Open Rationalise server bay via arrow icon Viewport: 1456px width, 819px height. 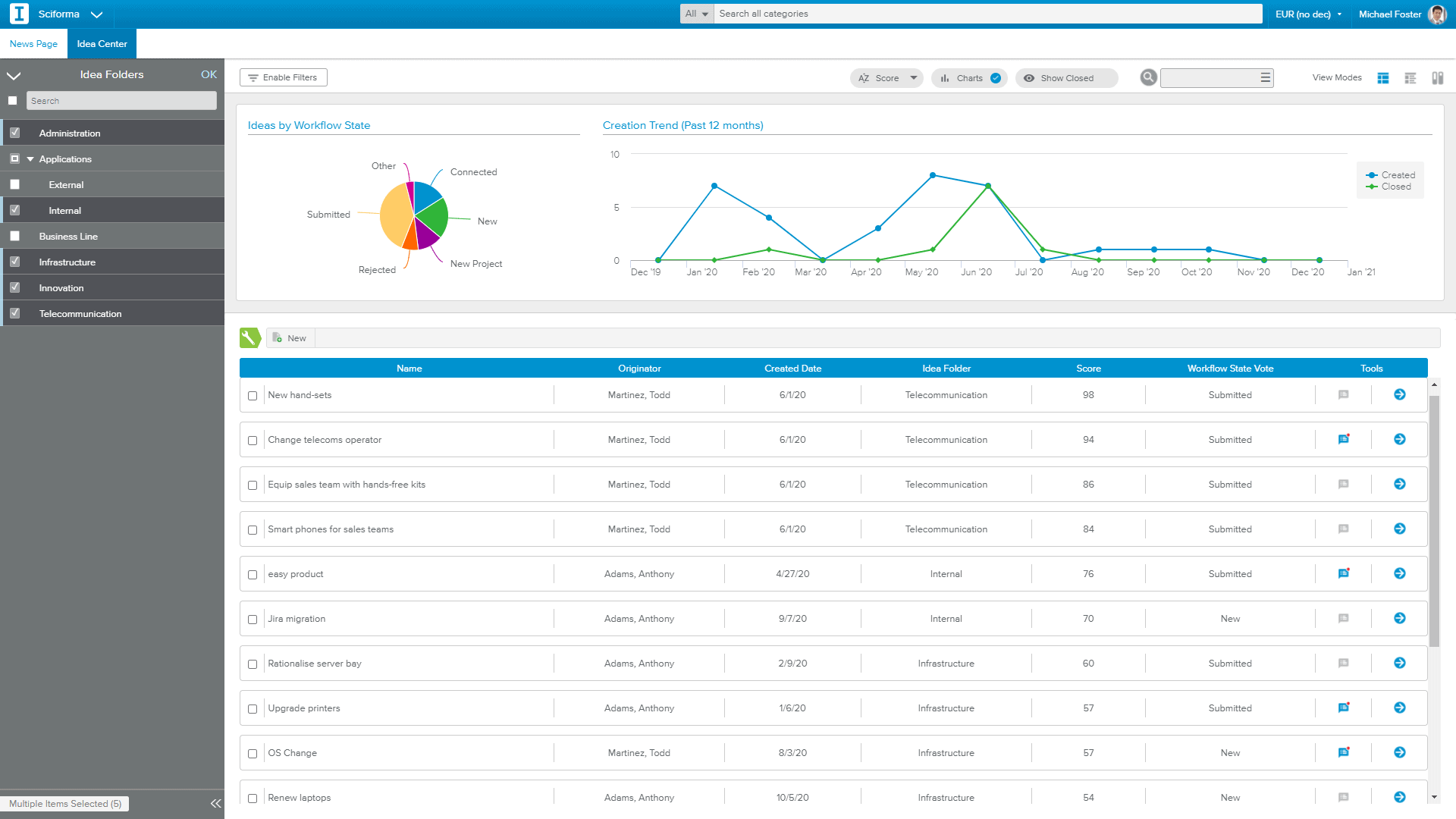[x=1400, y=663]
